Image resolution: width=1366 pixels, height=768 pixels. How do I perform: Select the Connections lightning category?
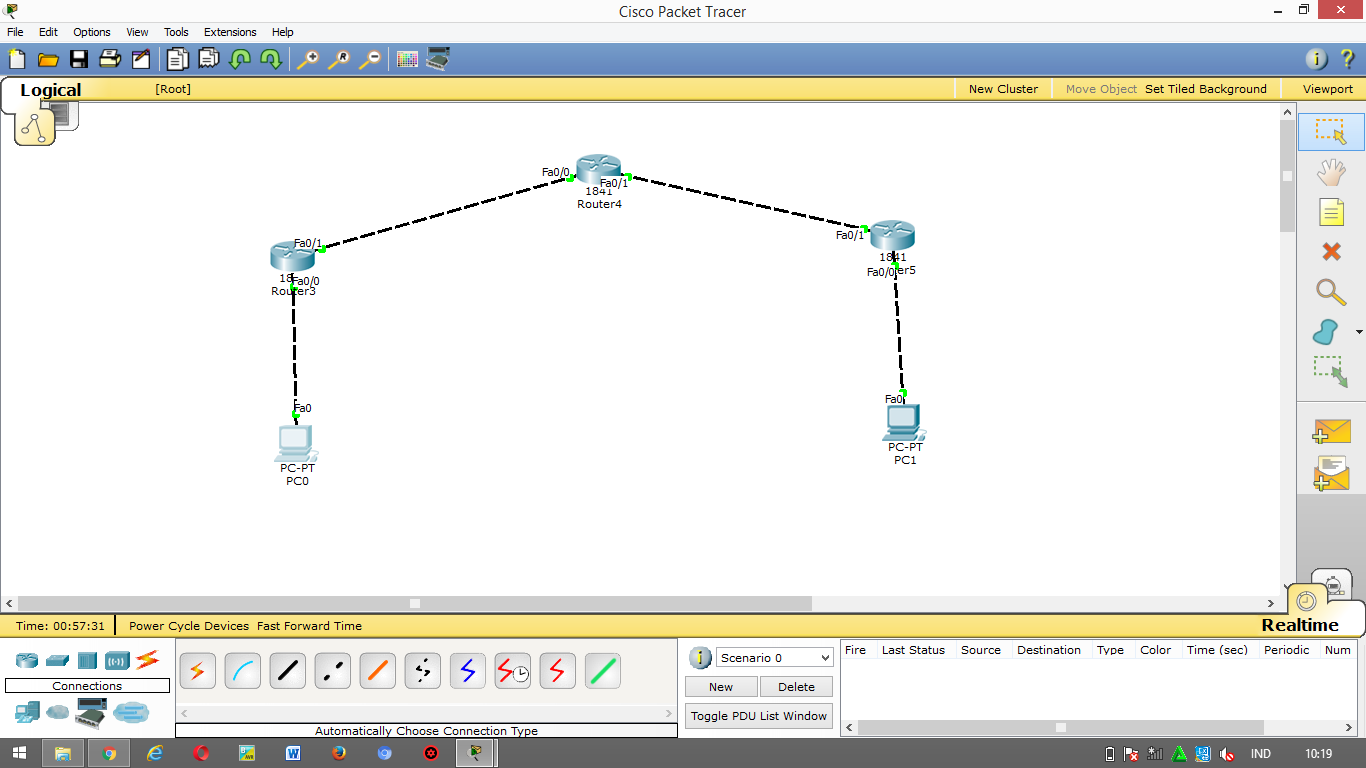click(148, 660)
